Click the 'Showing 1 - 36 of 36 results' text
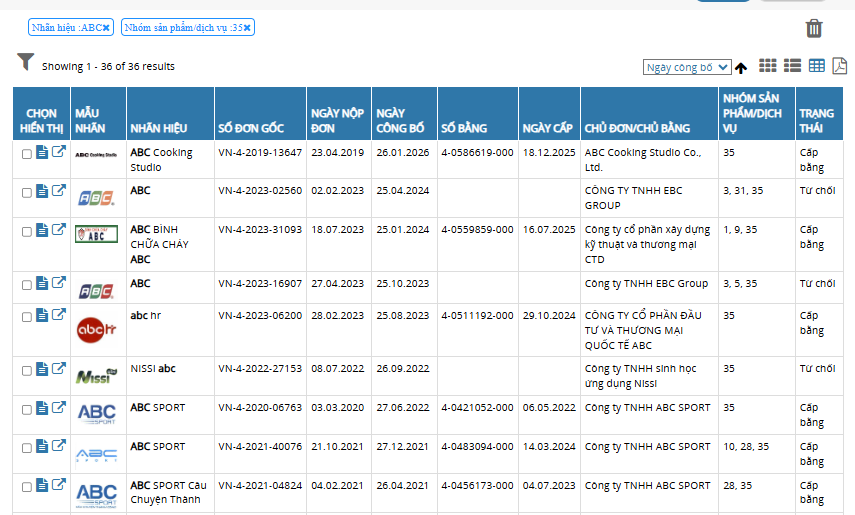 point(109,67)
